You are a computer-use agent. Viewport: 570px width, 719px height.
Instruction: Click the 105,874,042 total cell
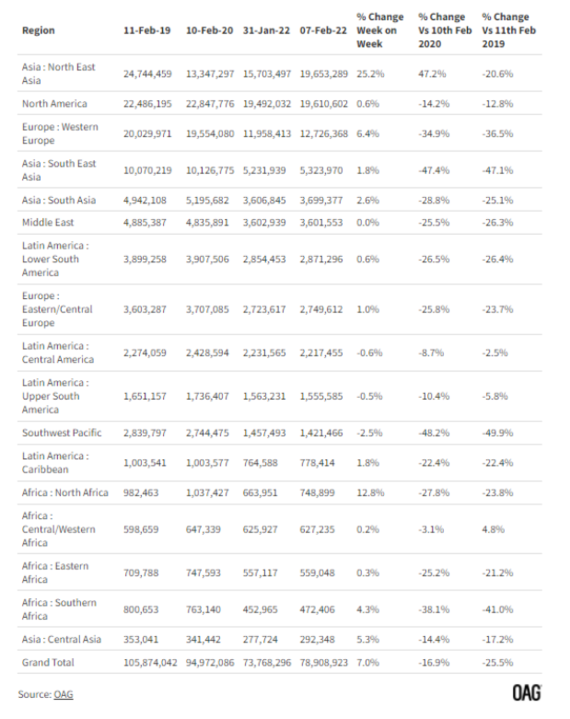pyautogui.click(x=150, y=663)
